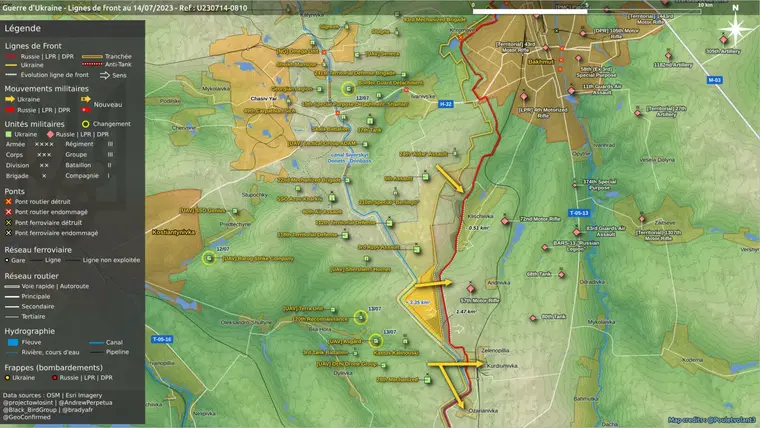Click the Georgian Legion unit marker

click(319, 89)
